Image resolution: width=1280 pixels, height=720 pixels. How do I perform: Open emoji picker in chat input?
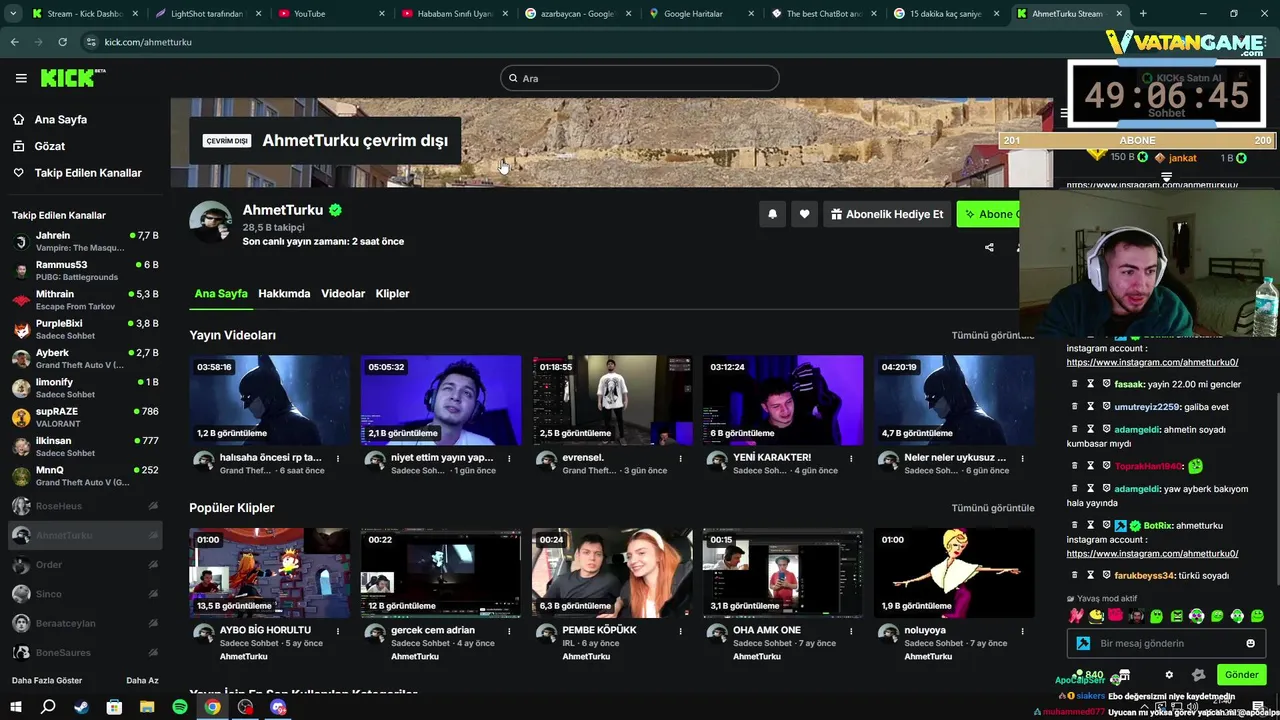[1250, 643]
